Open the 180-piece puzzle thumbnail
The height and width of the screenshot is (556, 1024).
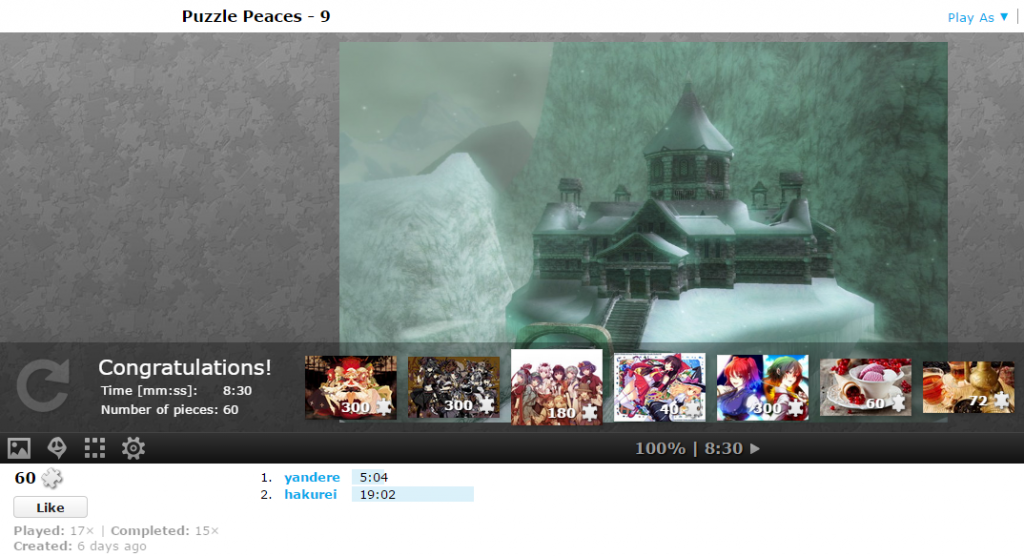pyautogui.click(x=556, y=387)
